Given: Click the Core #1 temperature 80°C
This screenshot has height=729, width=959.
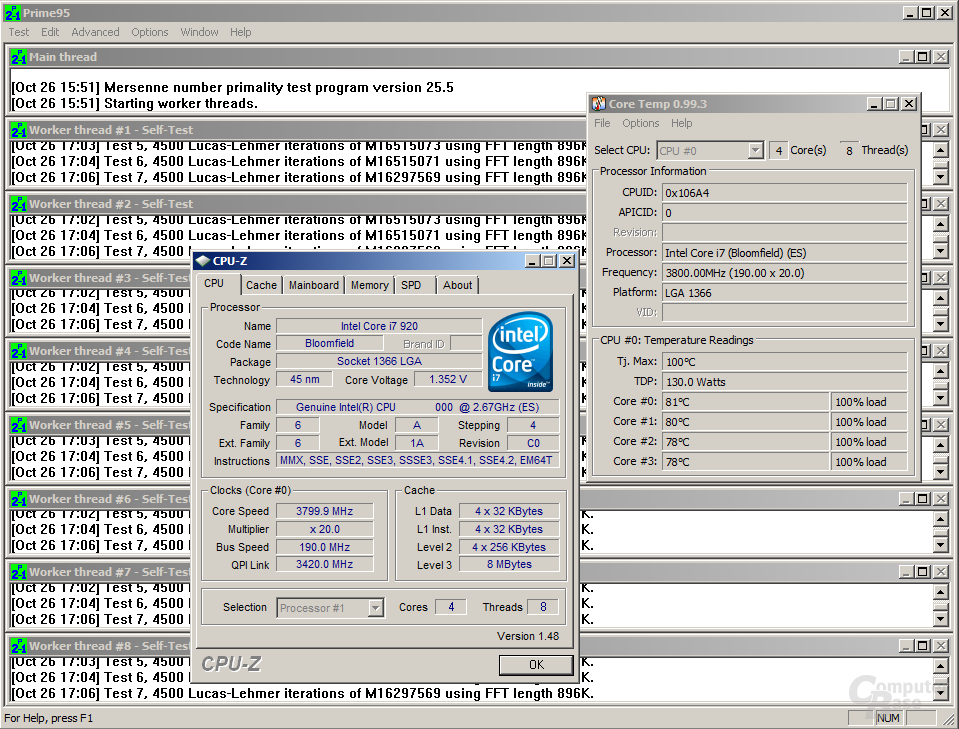Looking at the screenshot, I should point(745,422).
